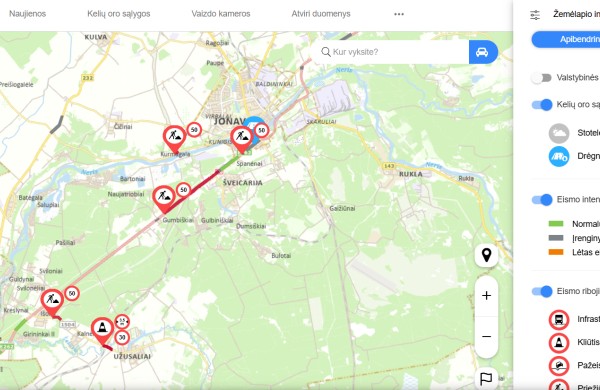Click the flag report button
This screenshot has height=390, width=600.
pos(486,379)
